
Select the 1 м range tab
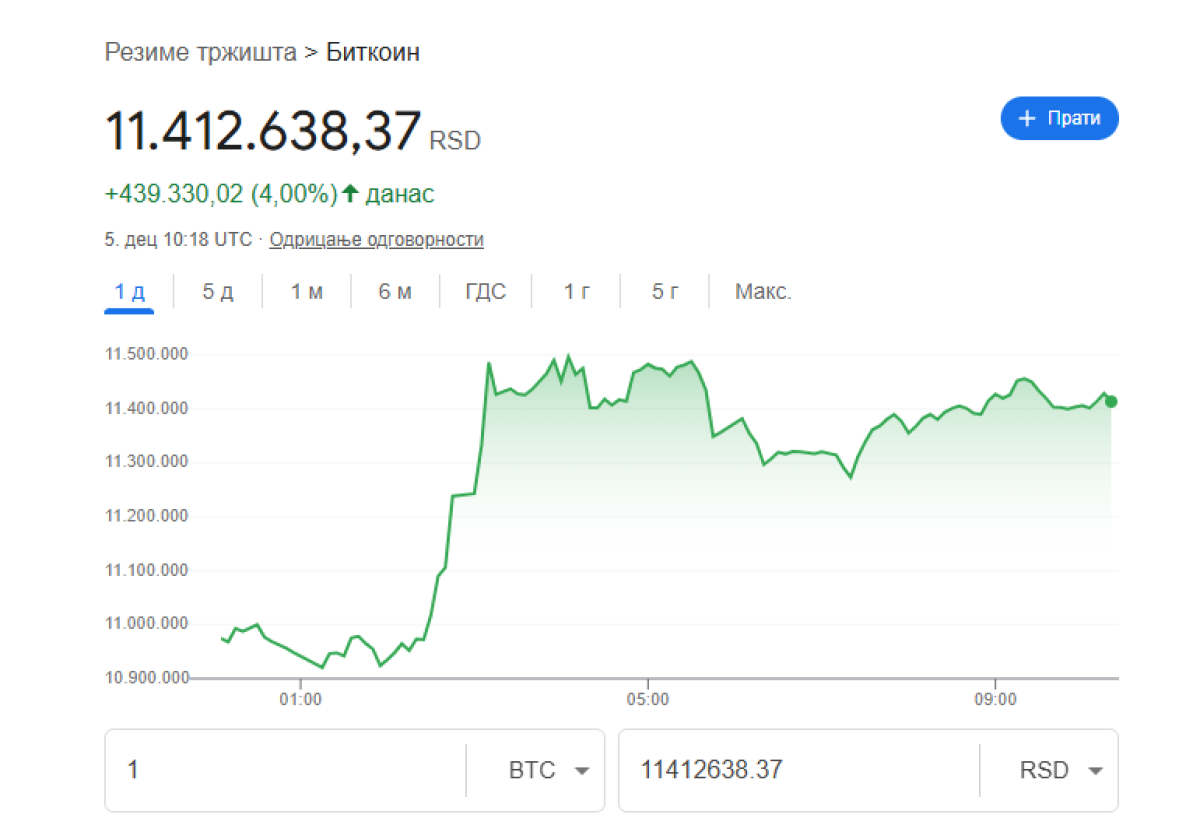(x=307, y=292)
